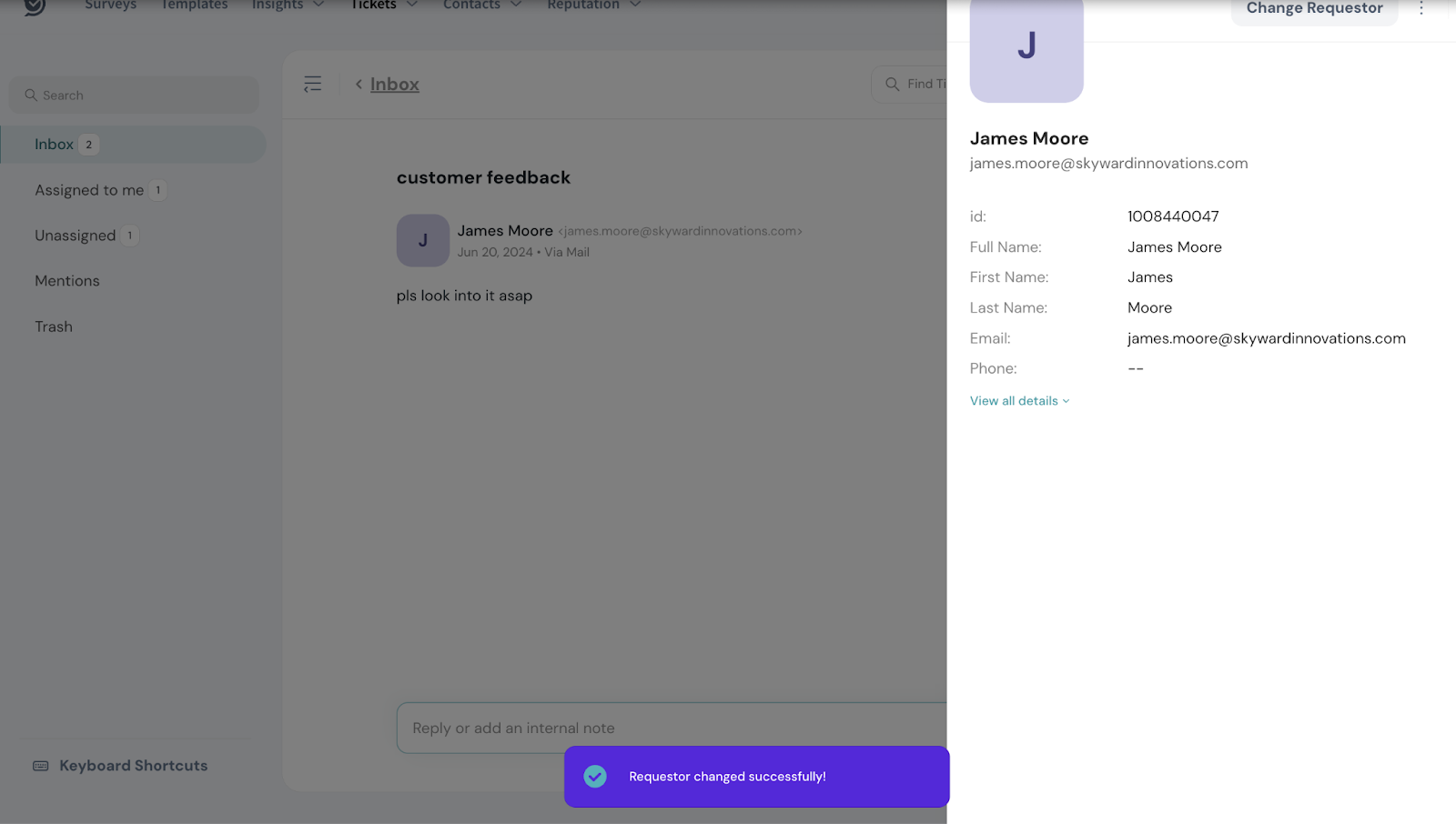Open the three-dot options menu in contact panel
The height and width of the screenshot is (824, 1456).
pyautogui.click(x=1421, y=8)
